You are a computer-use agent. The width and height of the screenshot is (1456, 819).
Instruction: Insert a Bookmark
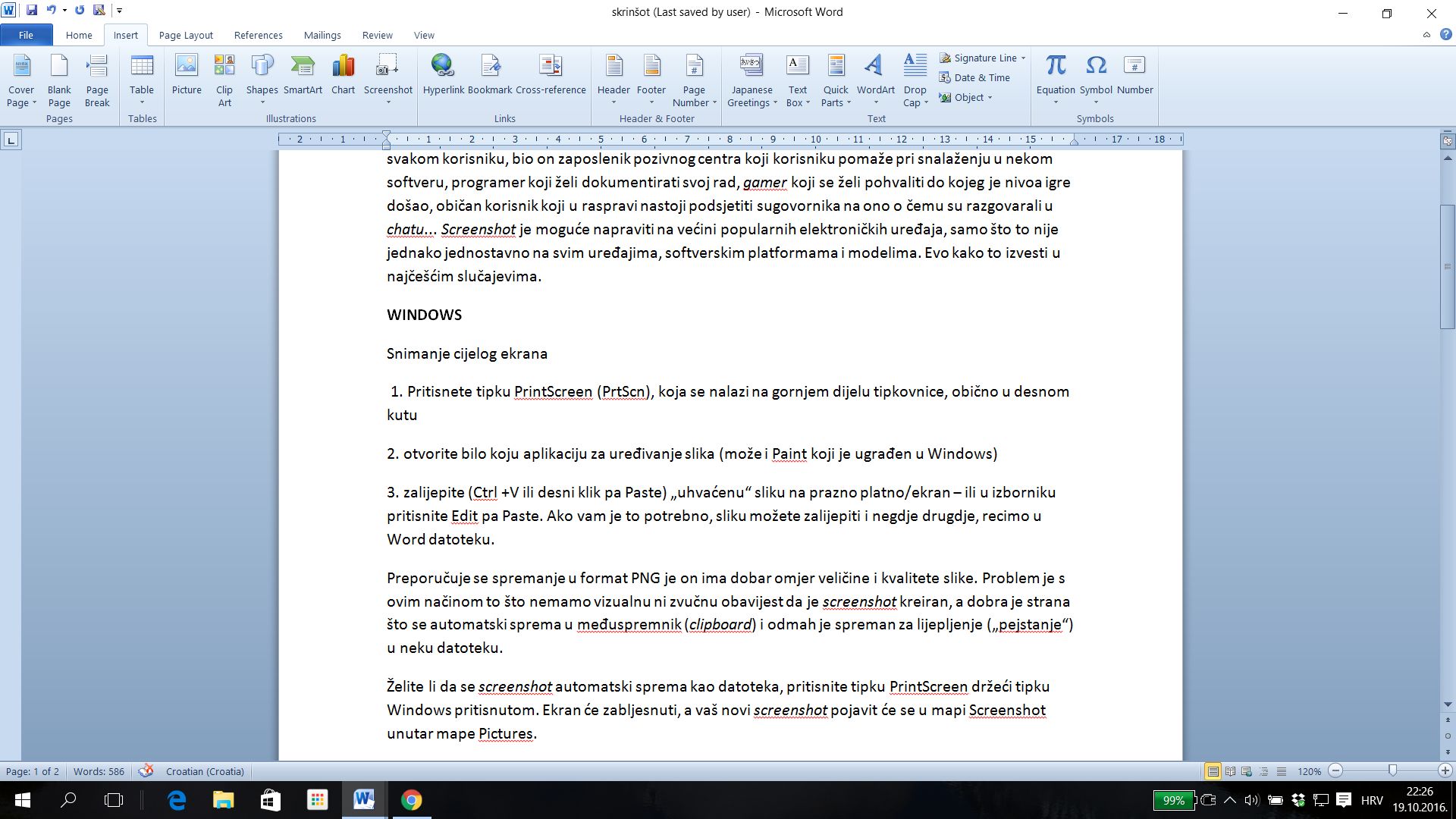point(489,74)
